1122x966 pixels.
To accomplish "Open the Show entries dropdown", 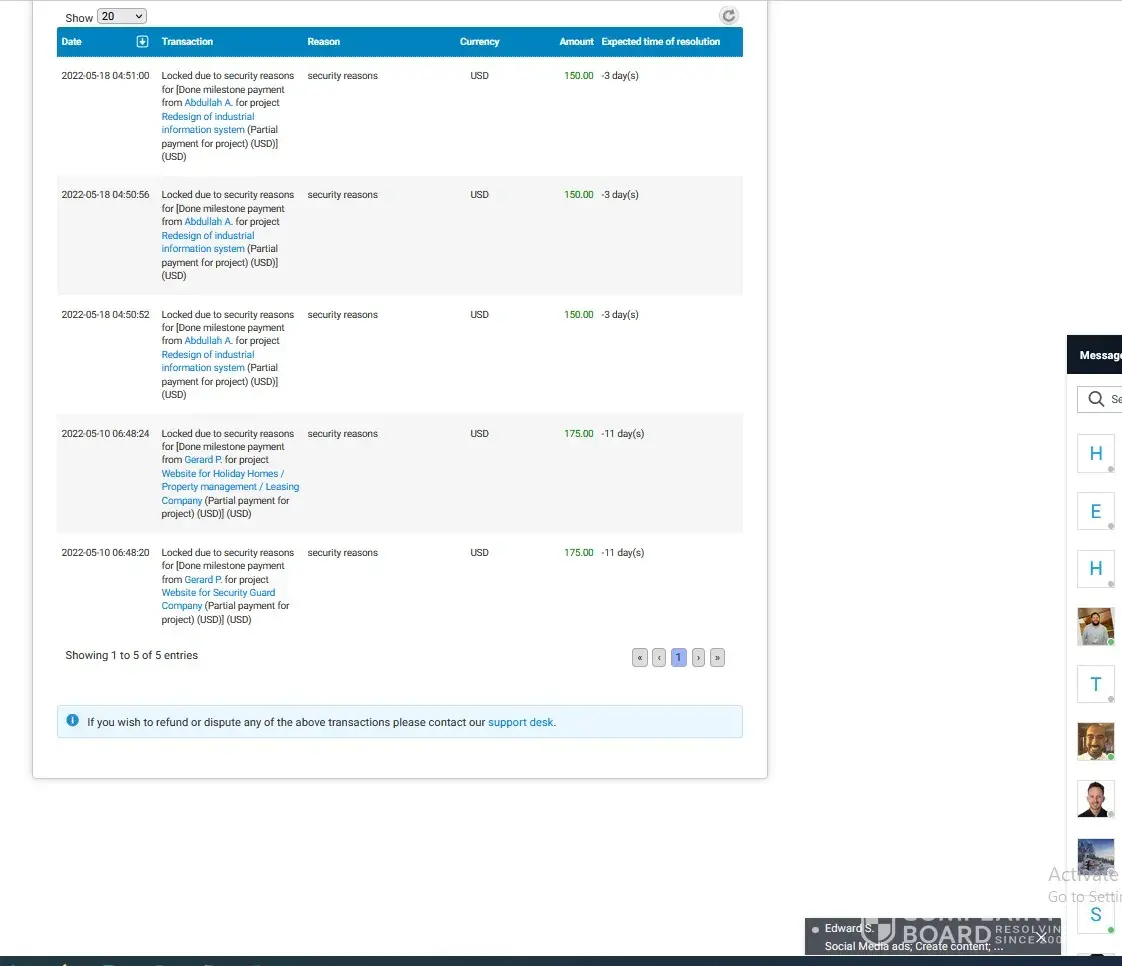I will tap(122, 16).
